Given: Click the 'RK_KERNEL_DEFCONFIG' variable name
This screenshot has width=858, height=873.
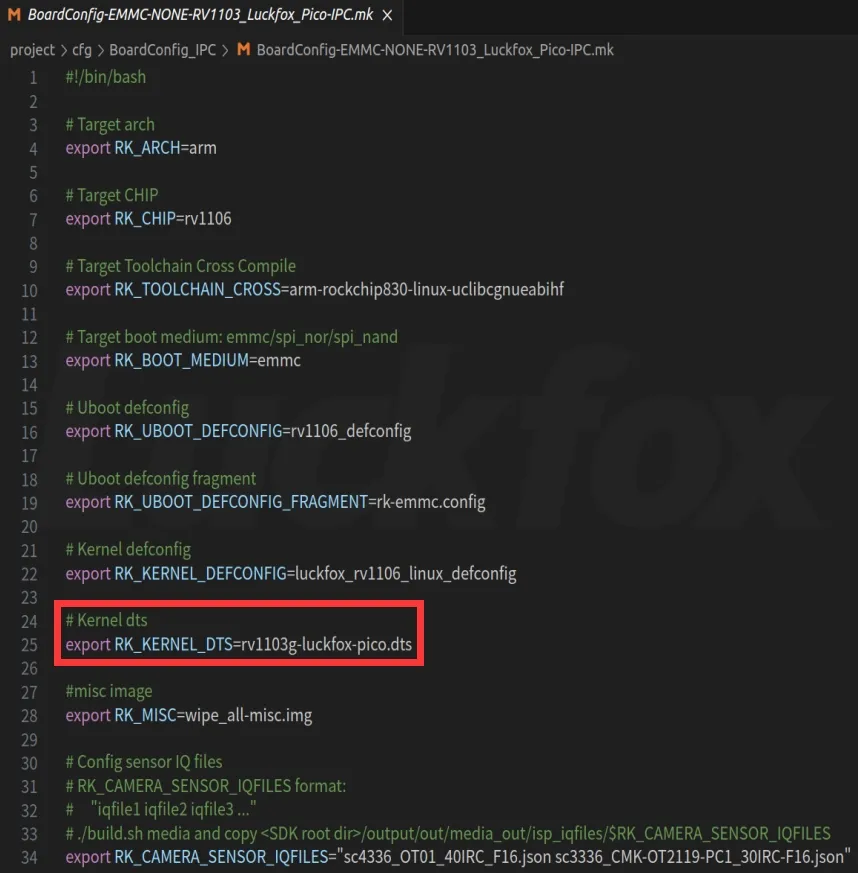Looking at the screenshot, I should (200, 573).
